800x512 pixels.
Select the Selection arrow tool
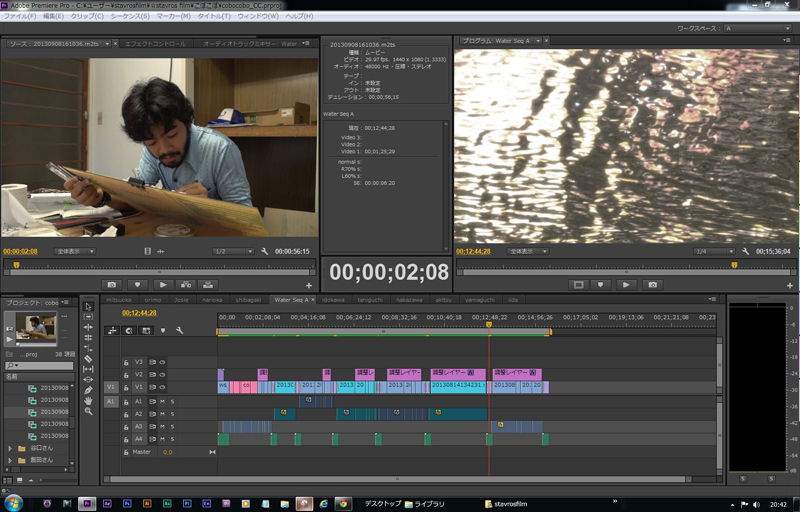pyautogui.click(x=88, y=306)
